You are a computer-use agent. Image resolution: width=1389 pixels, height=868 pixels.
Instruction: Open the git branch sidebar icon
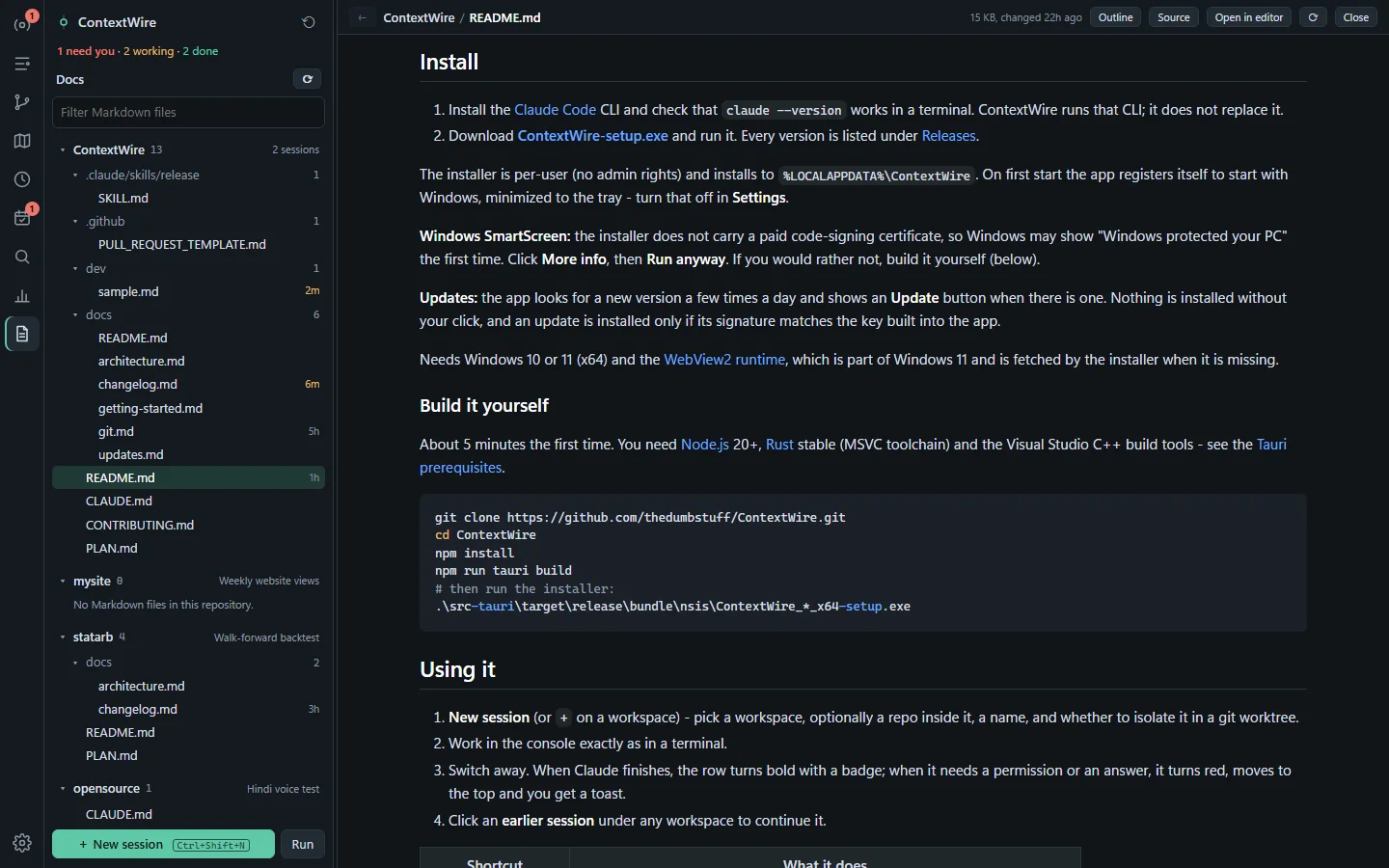(22, 102)
